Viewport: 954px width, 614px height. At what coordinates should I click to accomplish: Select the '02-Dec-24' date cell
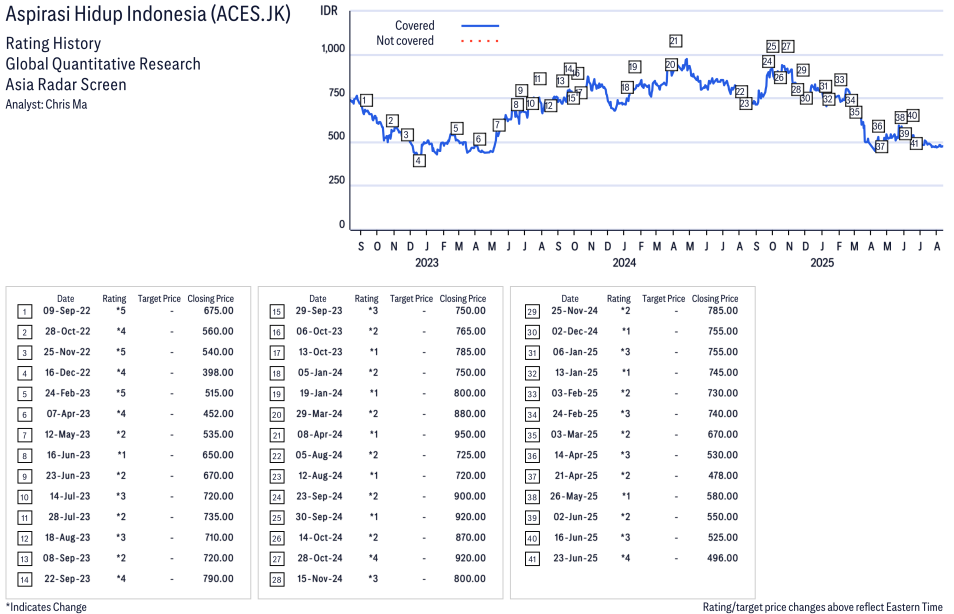point(574,332)
